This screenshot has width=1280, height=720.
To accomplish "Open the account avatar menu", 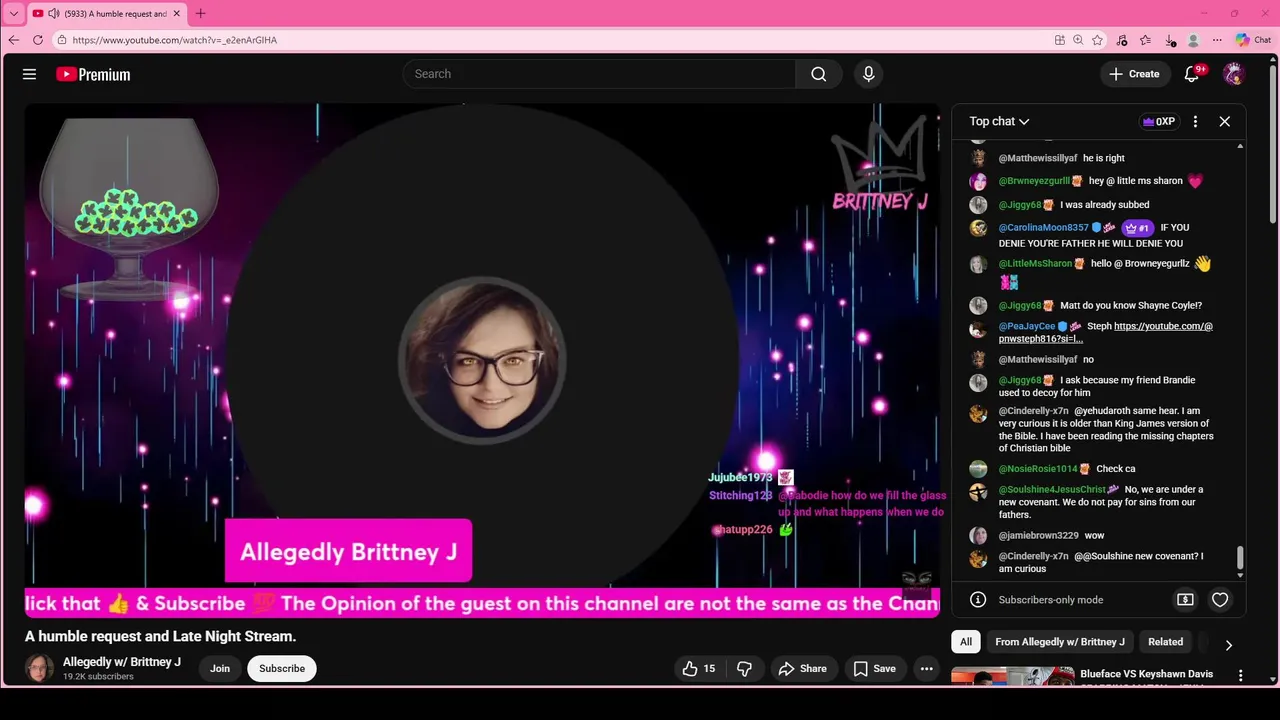I will coord(1234,74).
